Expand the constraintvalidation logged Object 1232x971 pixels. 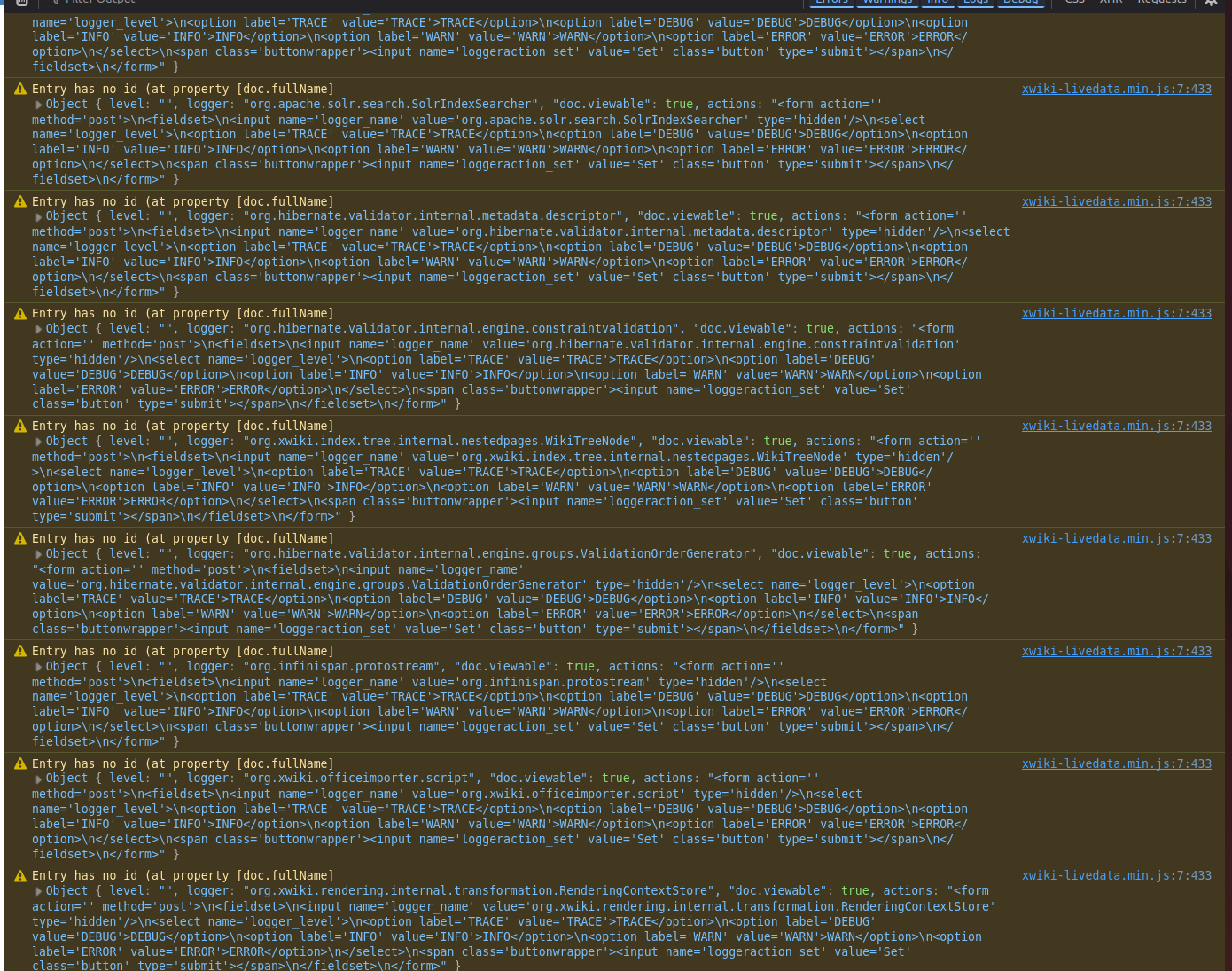[x=38, y=329]
